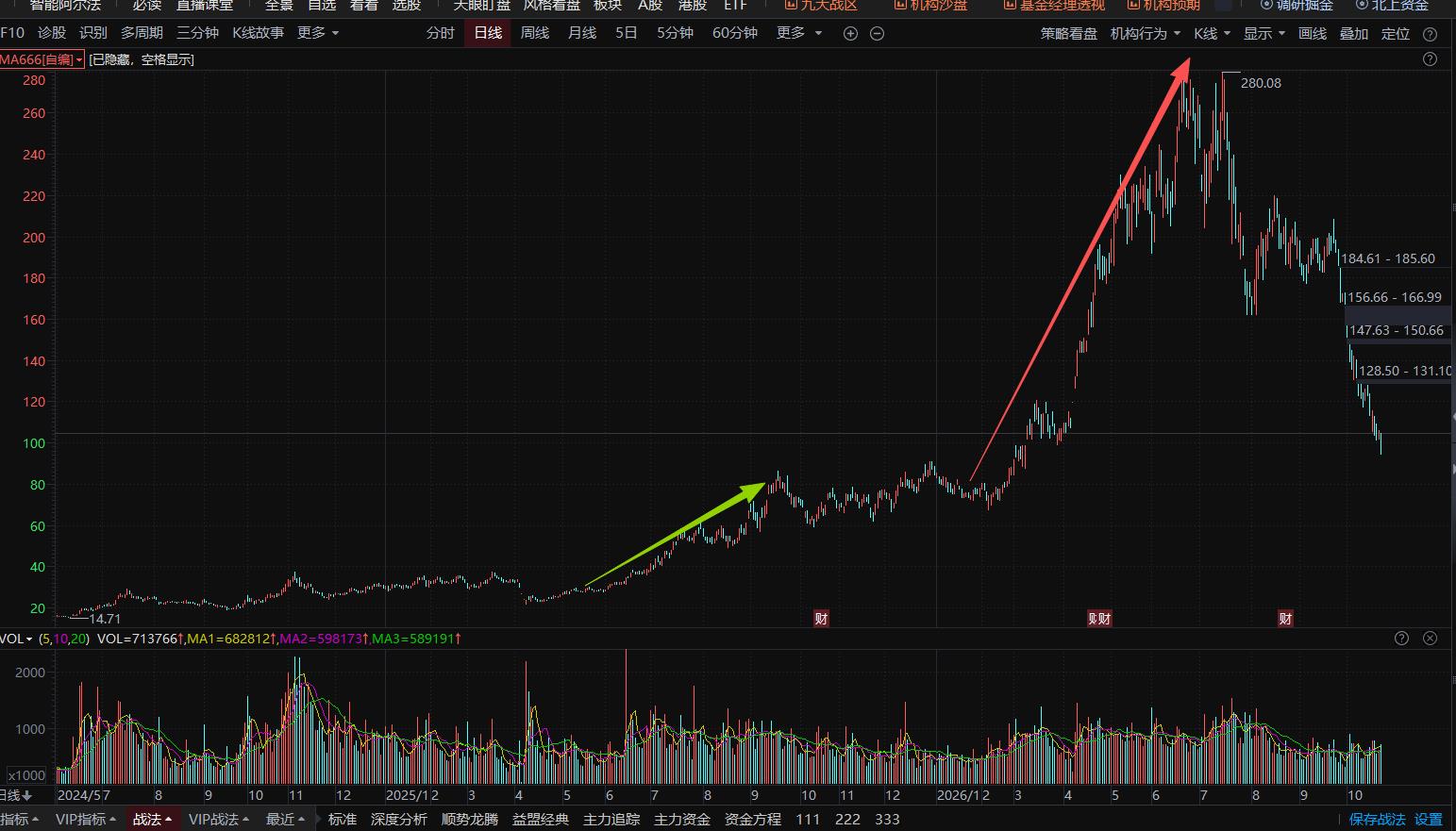Click the zoom out minus icon
Image resolution: width=1456 pixels, height=831 pixels.
point(877,34)
